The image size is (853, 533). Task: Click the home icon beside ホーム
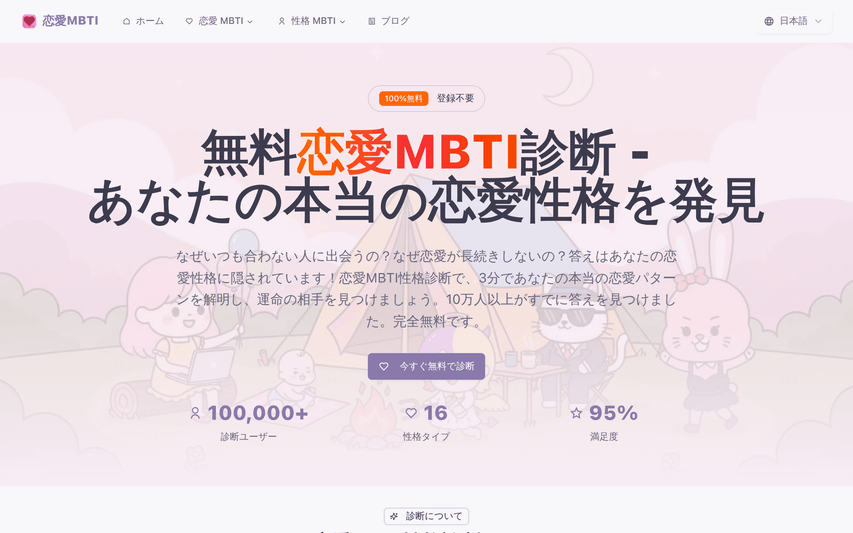tap(126, 21)
